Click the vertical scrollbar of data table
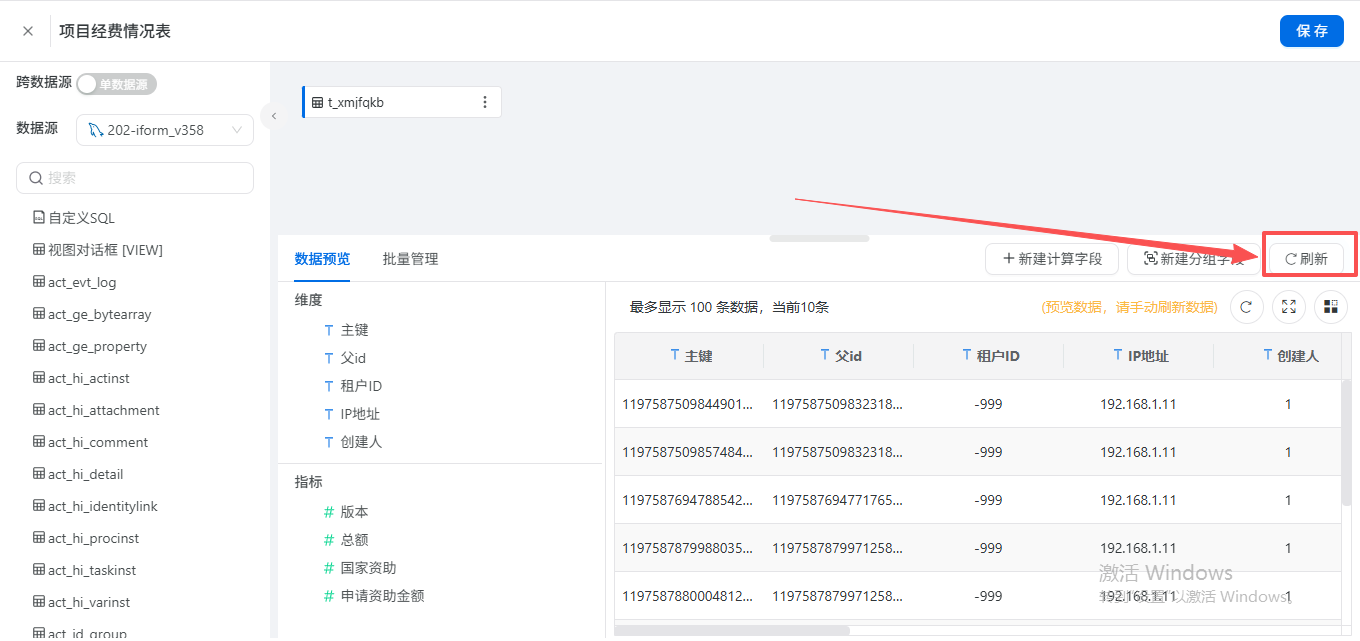This screenshot has height=641, width=1360. pos(1346,442)
